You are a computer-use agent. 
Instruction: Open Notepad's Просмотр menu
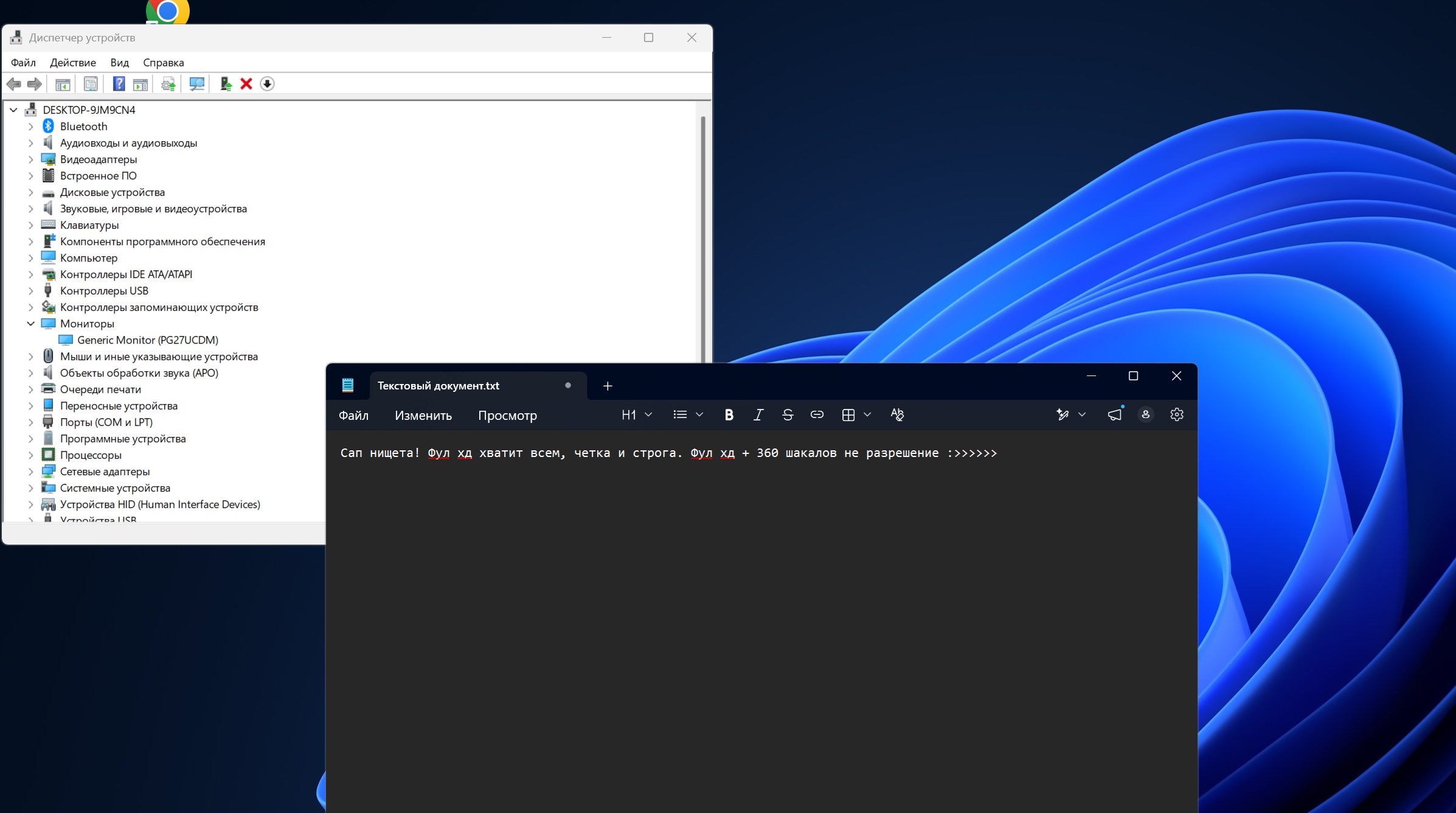pos(507,416)
